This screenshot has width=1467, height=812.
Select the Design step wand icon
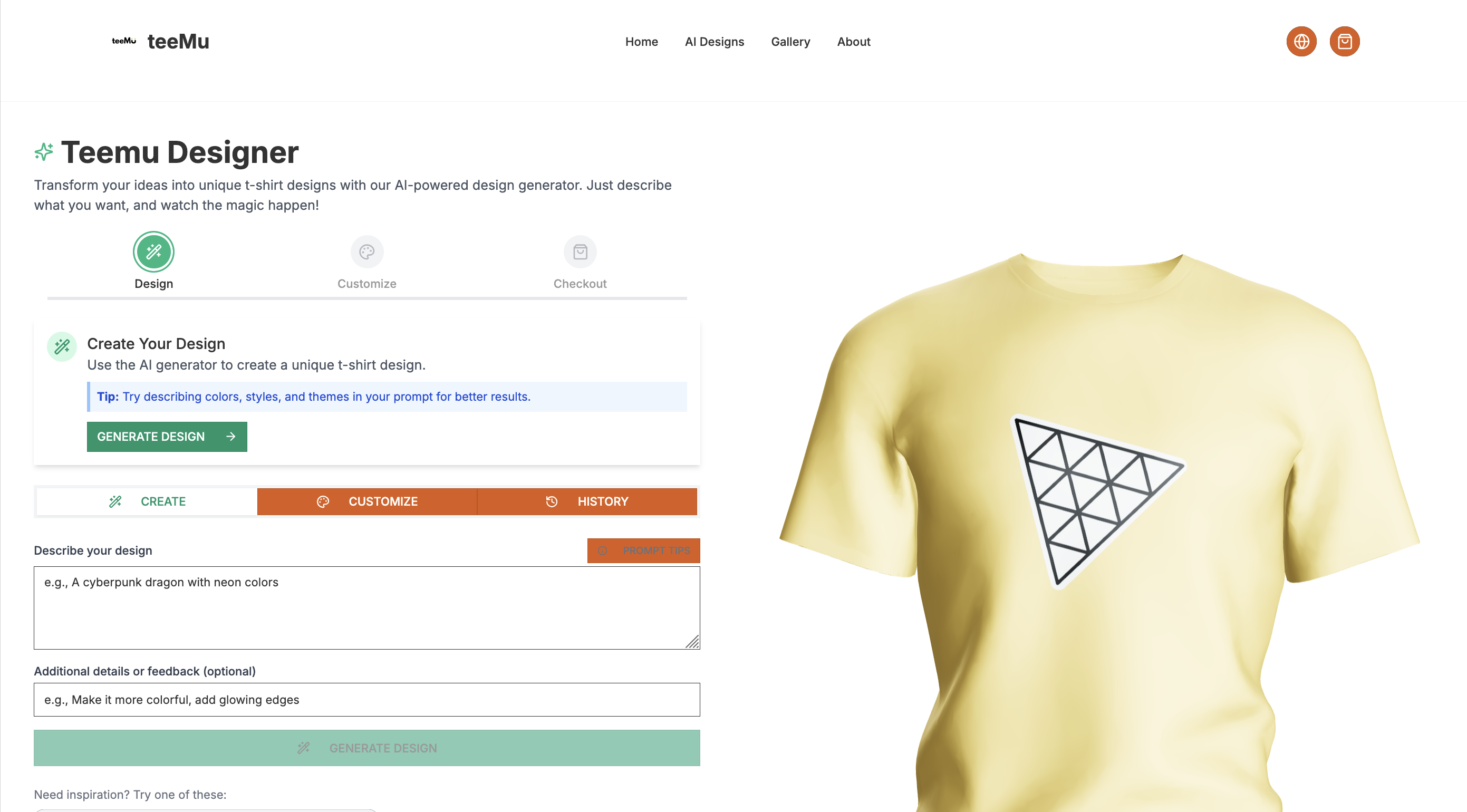[154, 252]
